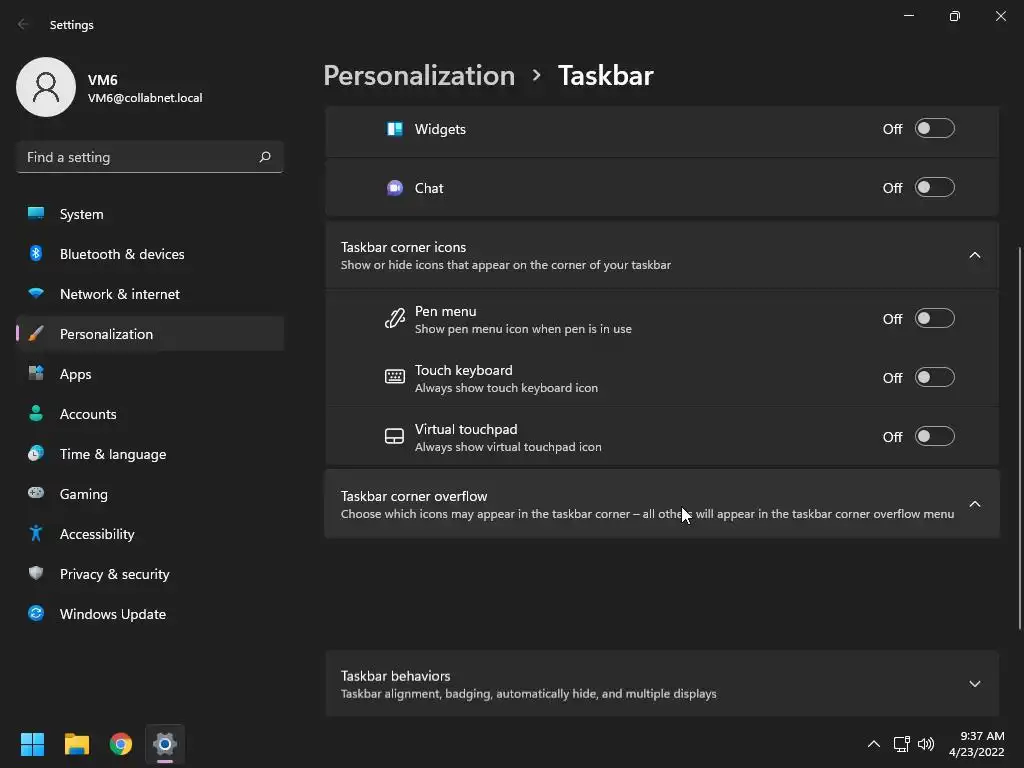Click the volume speaker icon in system tray
This screenshot has width=1024, height=768.
(926, 744)
